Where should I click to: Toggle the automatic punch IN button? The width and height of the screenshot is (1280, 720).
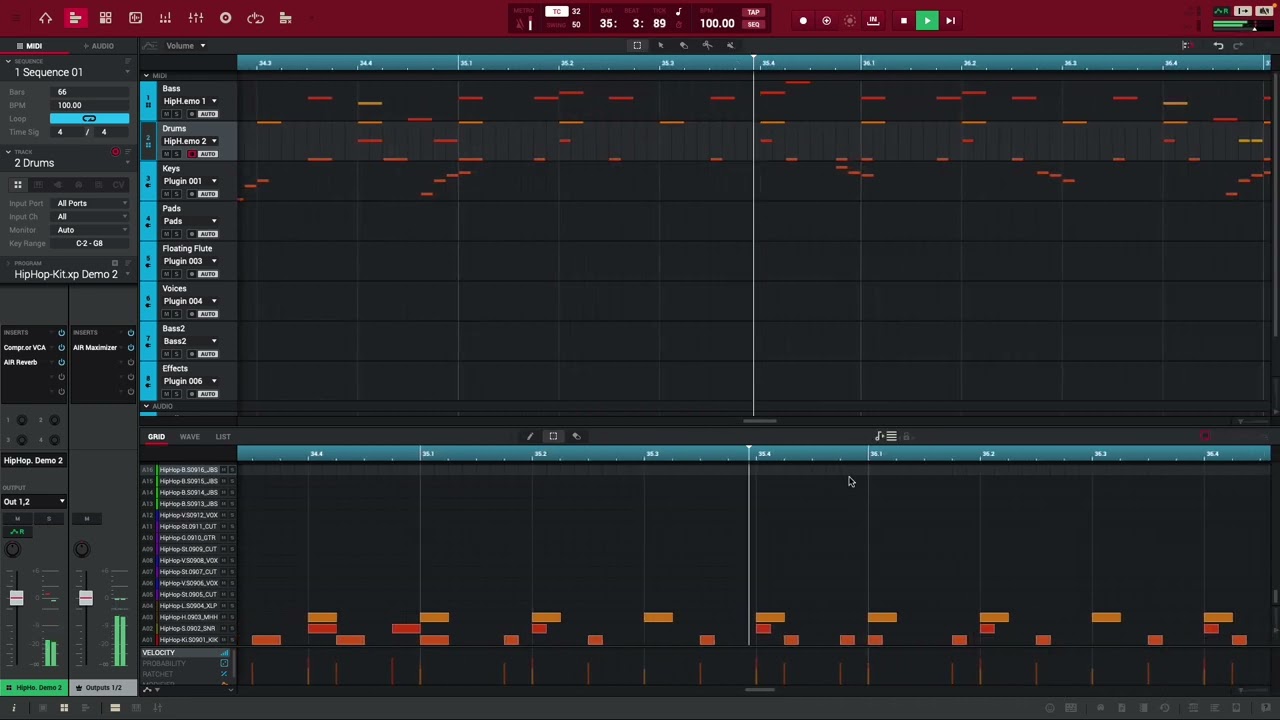point(873,20)
